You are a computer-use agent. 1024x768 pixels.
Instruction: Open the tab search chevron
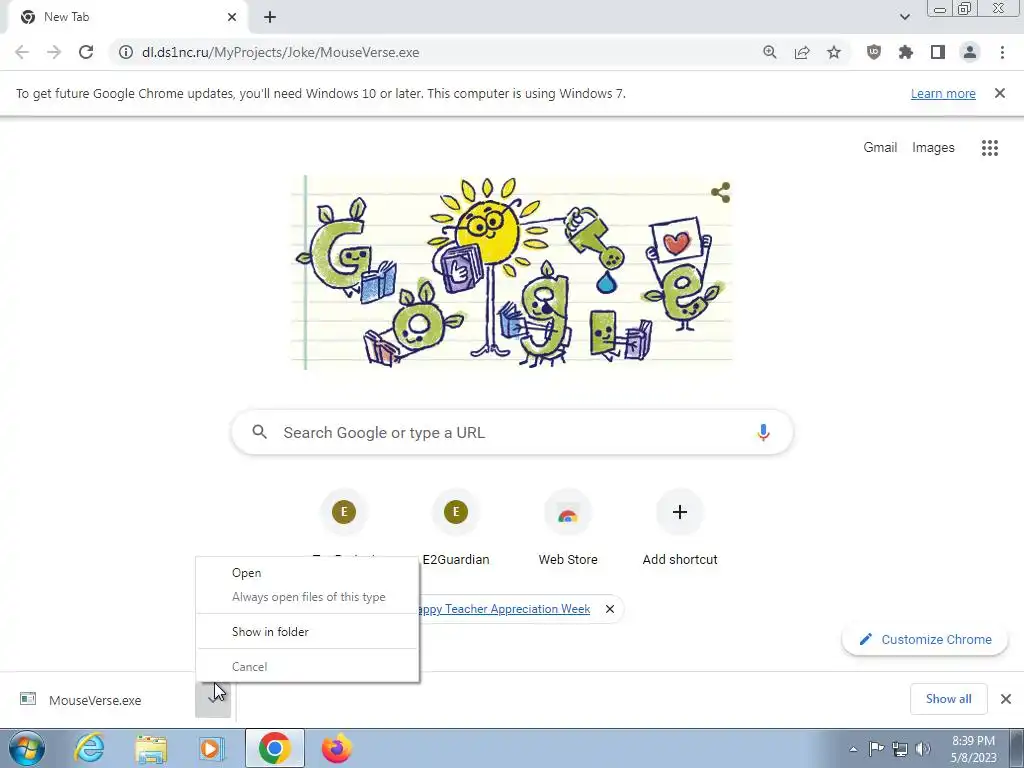click(904, 17)
